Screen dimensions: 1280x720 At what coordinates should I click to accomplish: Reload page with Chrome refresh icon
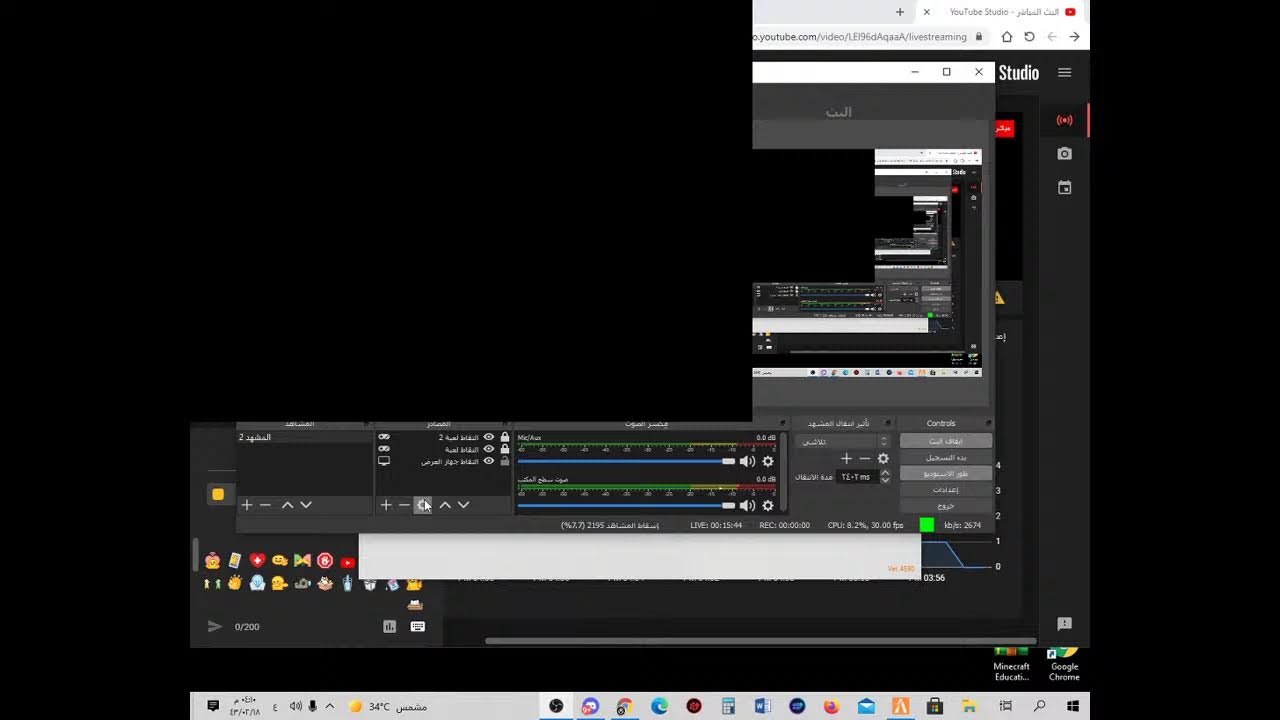pyautogui.click(x=1029, y=37)
